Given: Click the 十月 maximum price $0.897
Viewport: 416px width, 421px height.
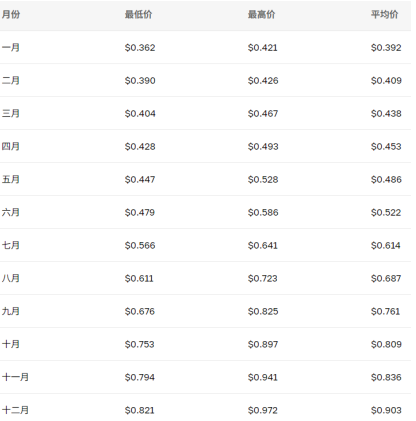Looking at the screenshot, I should tap(263, 344).
